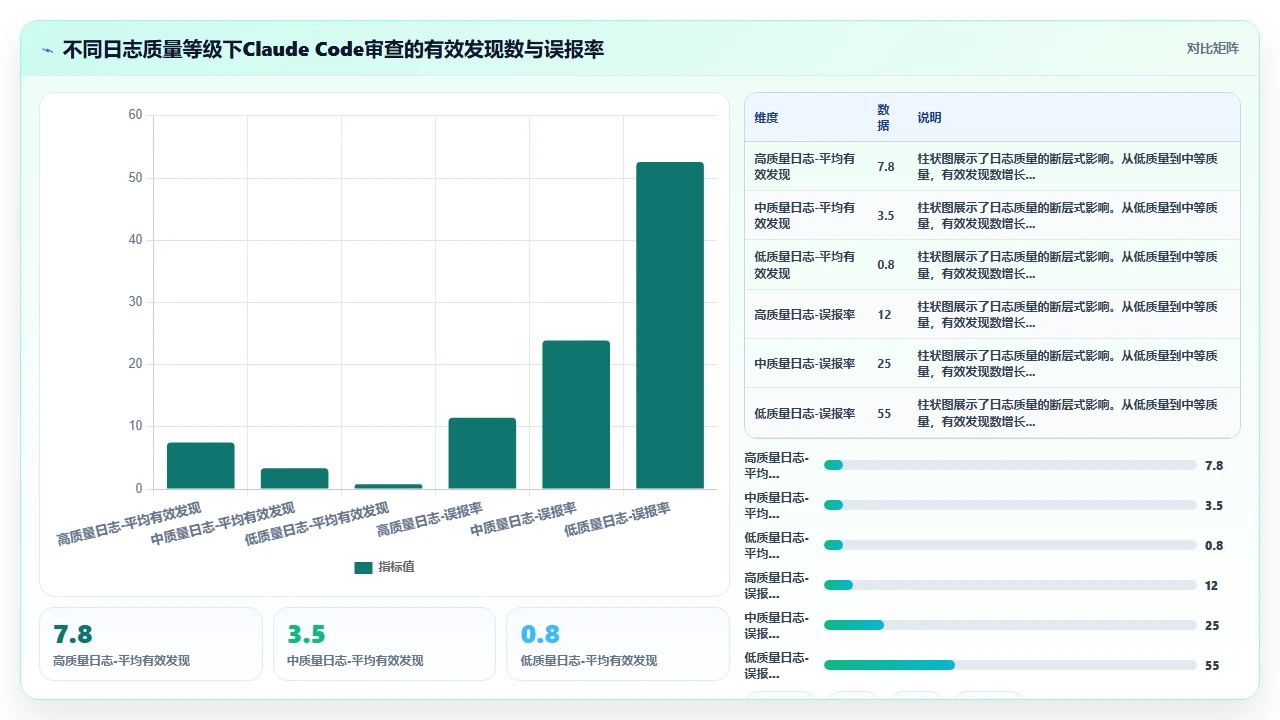Click the value 7.8 in the table
This screenshot has width=1280, height=720.
click(886, 167)
